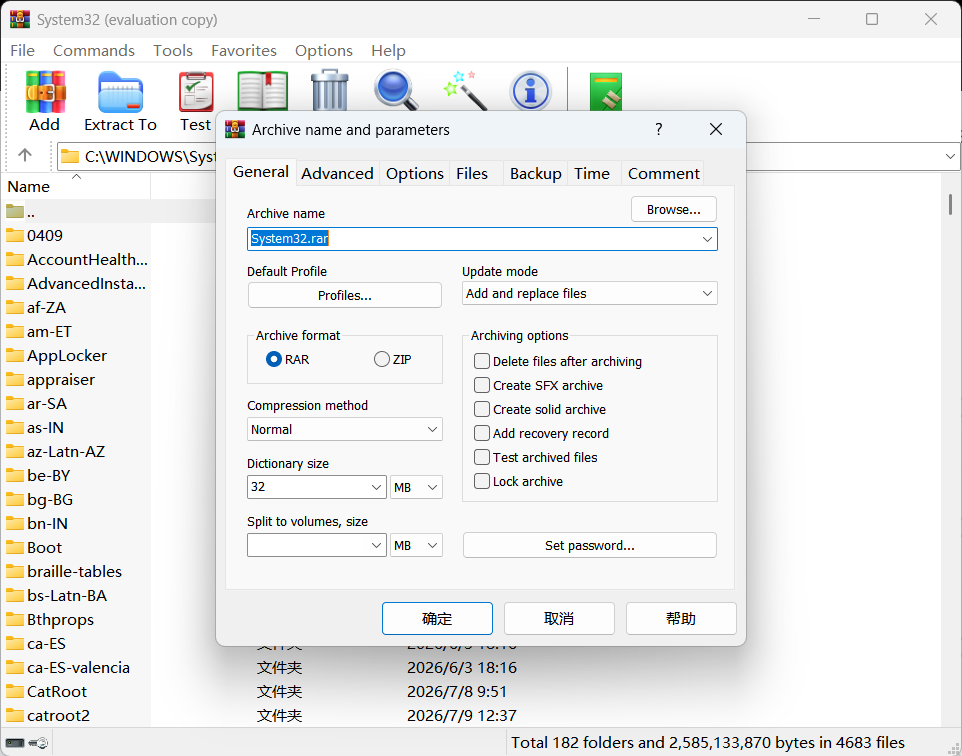
Task: Open the File menu
Action: click(x=23, y=50)
